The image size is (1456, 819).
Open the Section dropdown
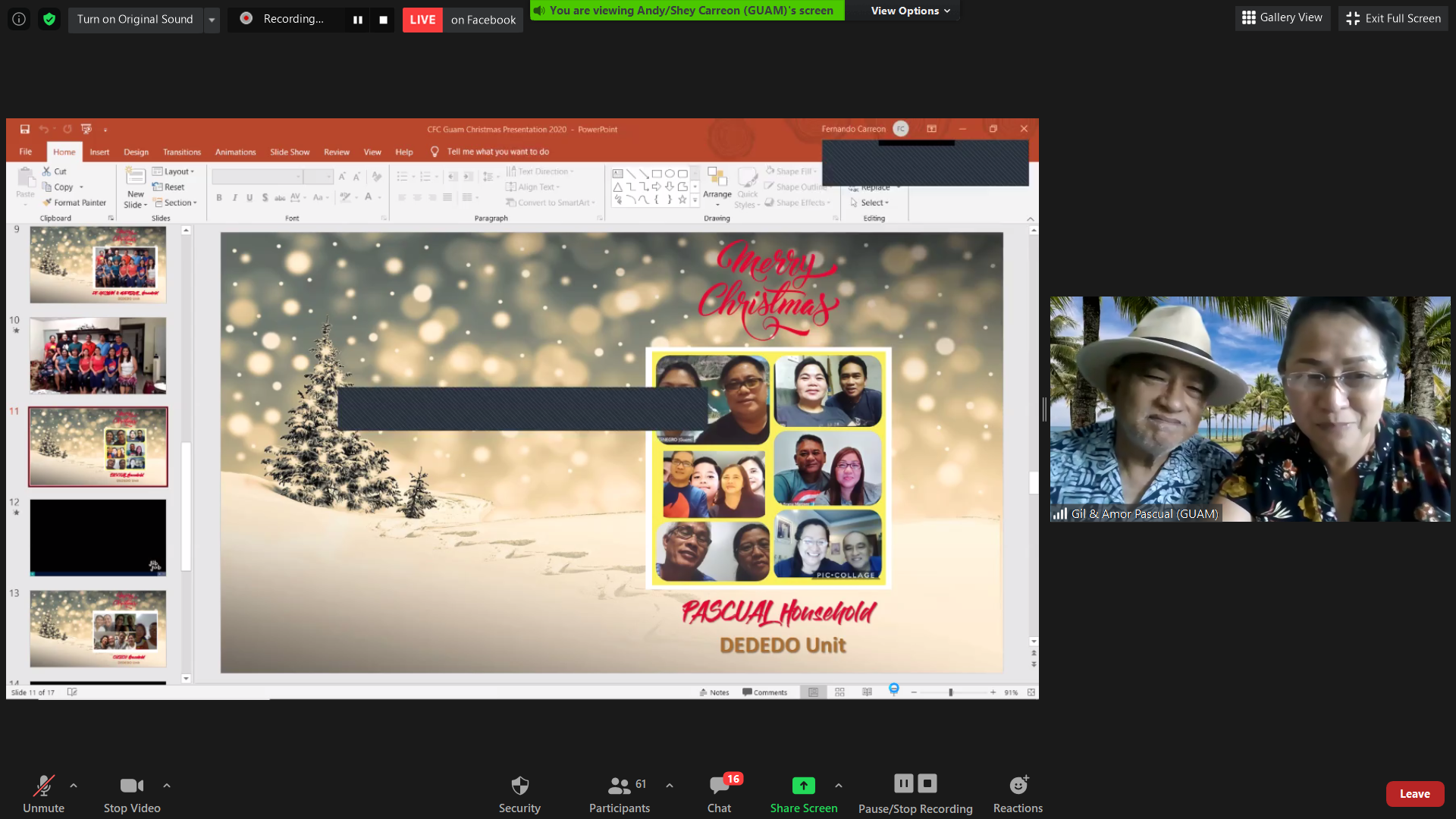click(175, 202)
